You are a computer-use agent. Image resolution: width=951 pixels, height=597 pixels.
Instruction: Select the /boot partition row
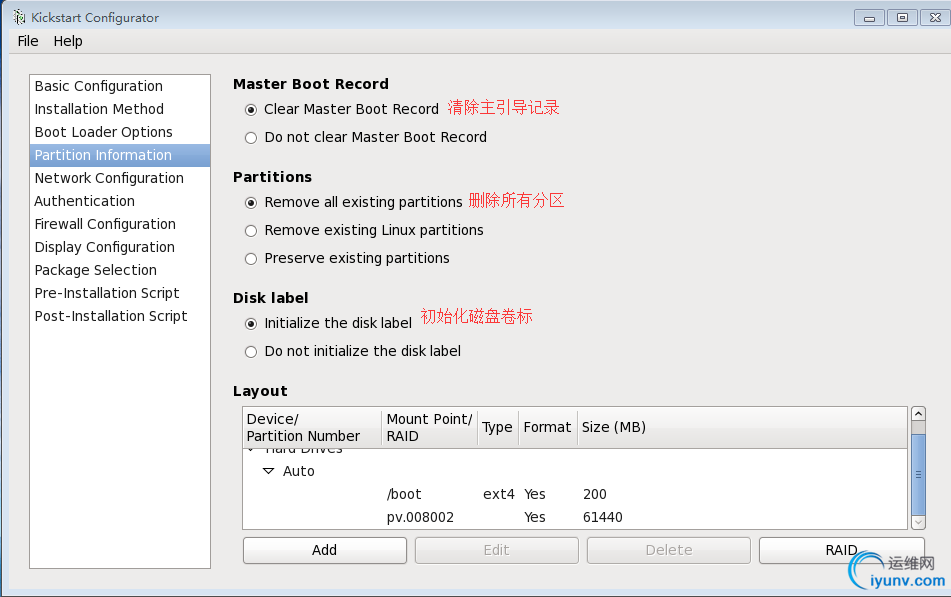coord(574,494)
